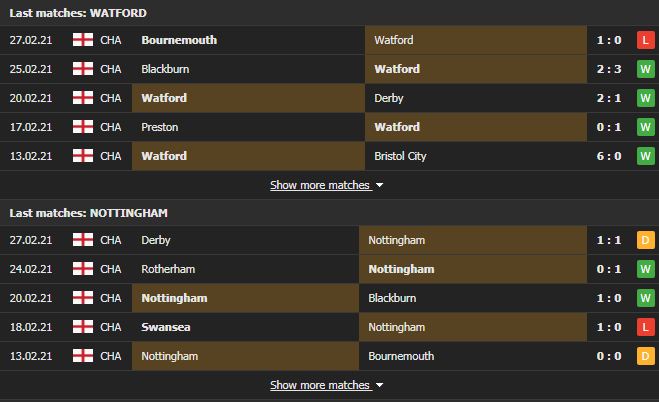Viewport: 659px width, 402px height.
Task: Click the orange D badge for Derby vs Nottingham
Action: pyautogui.click(x=646, y=240)
